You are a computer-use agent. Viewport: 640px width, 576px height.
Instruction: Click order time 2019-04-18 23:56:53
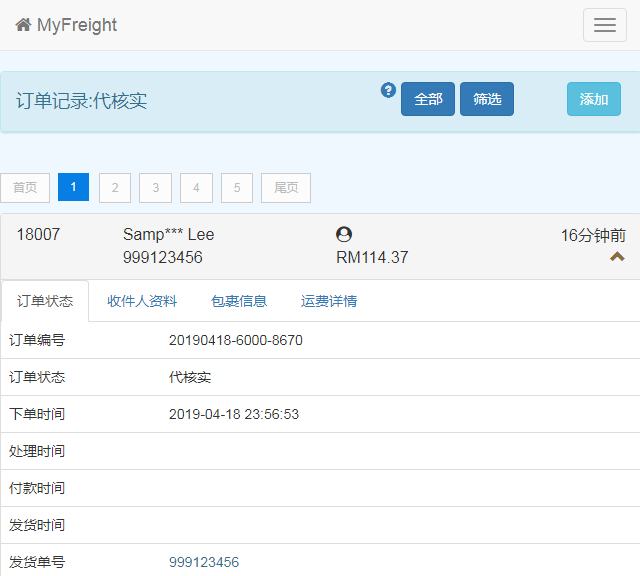(234, 414)
